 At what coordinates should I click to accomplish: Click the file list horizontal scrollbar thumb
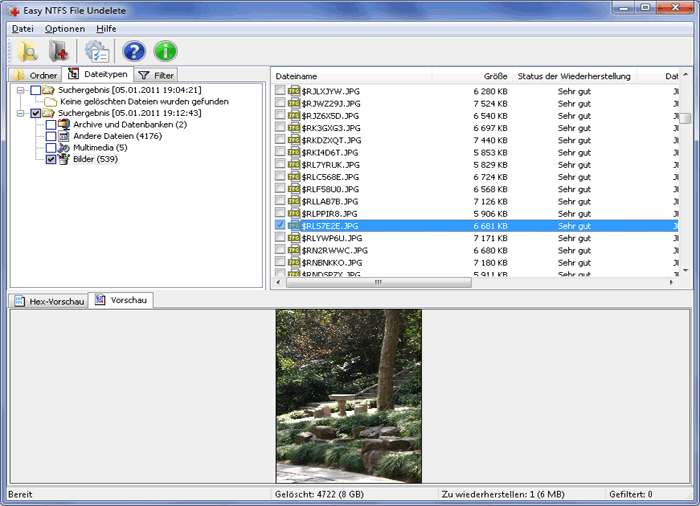click(x=379, y=282)
